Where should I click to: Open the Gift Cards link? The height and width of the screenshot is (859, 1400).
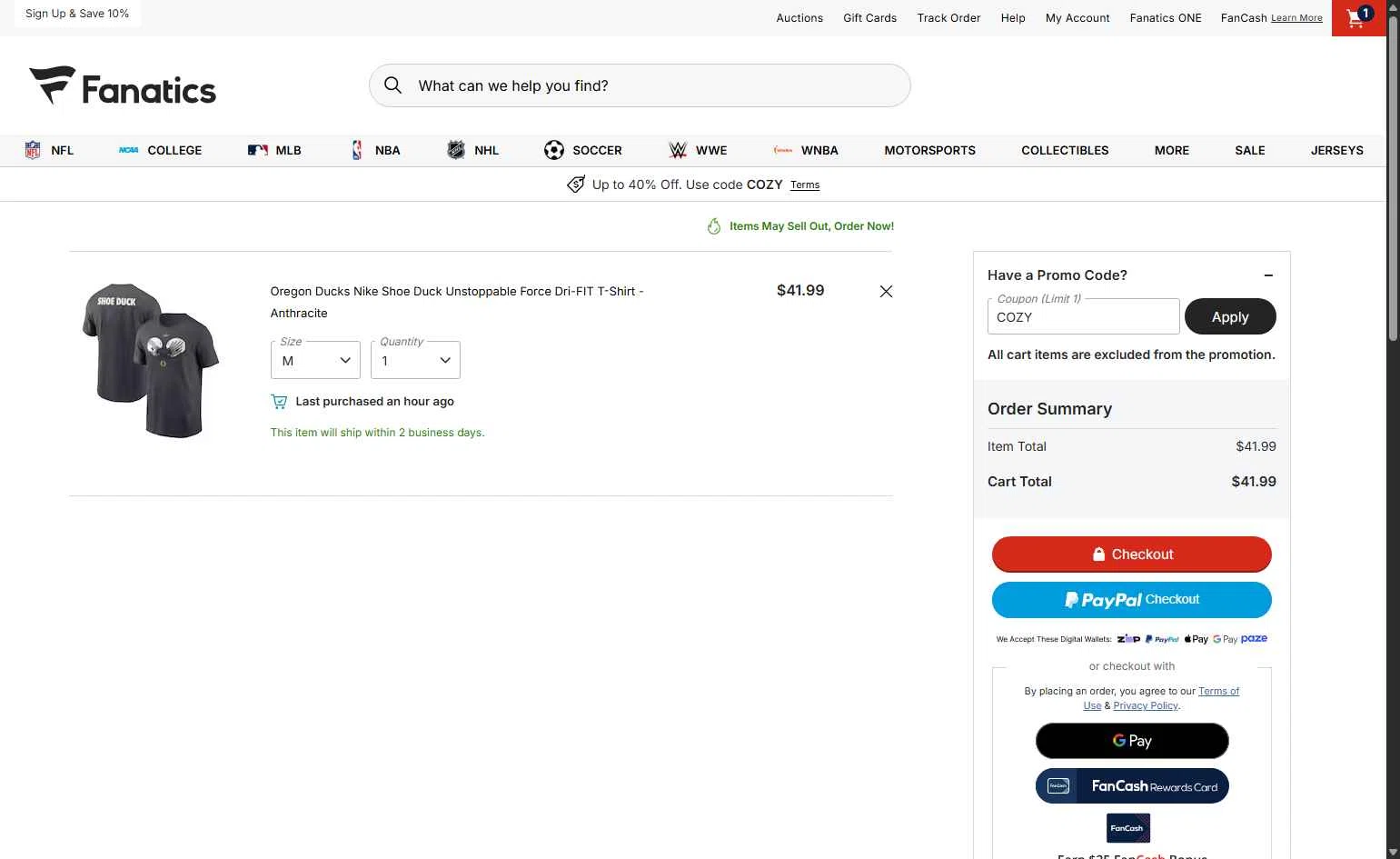click(869, 18)
